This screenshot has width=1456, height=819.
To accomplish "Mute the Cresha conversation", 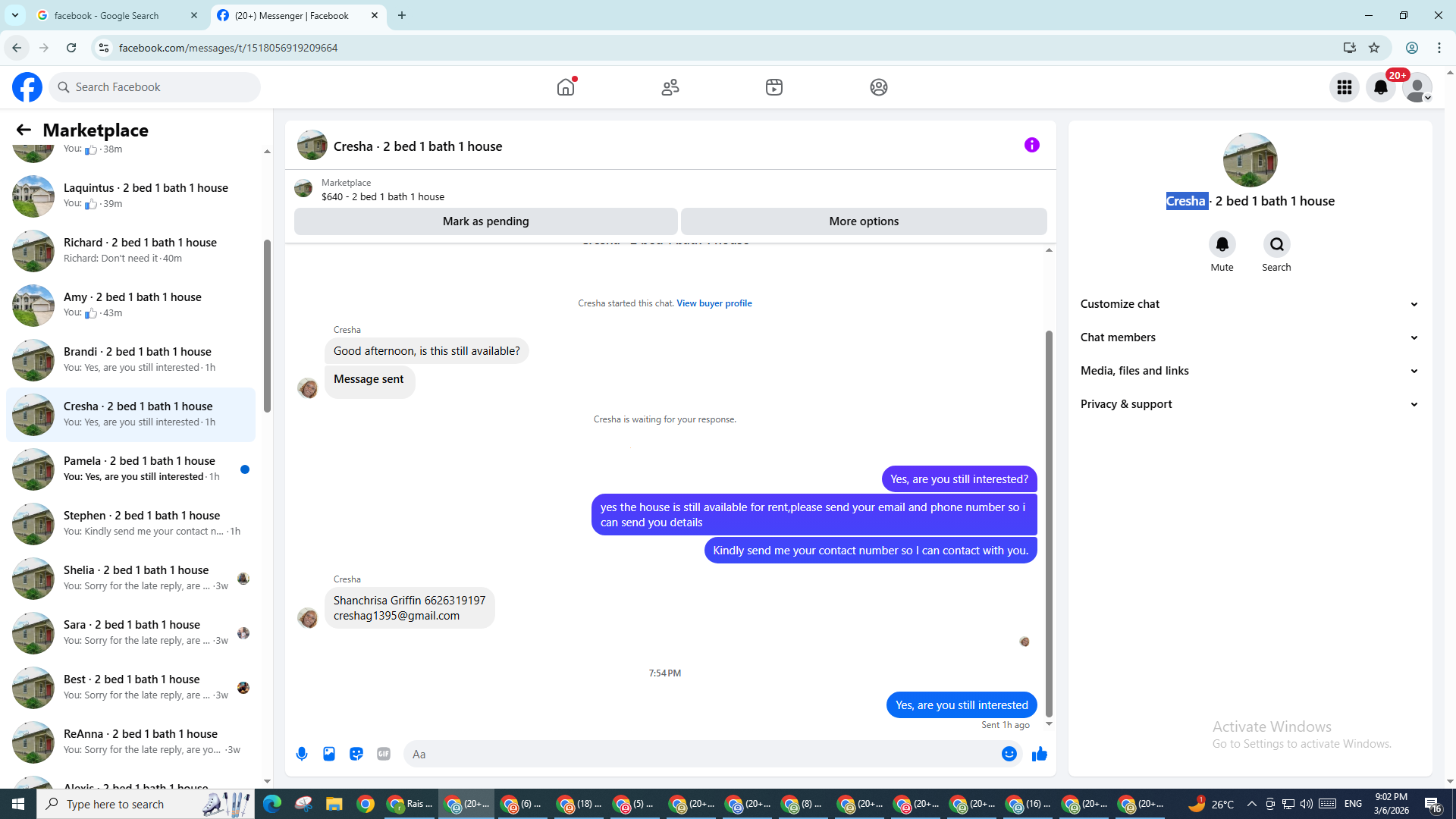I will [1222, 244].
